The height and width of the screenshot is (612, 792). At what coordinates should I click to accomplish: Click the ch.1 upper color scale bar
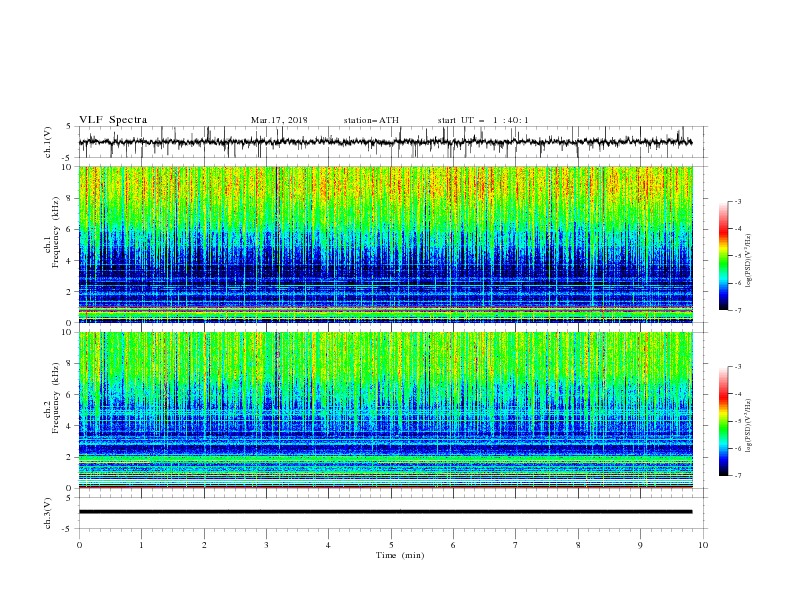tap(723, 256)
